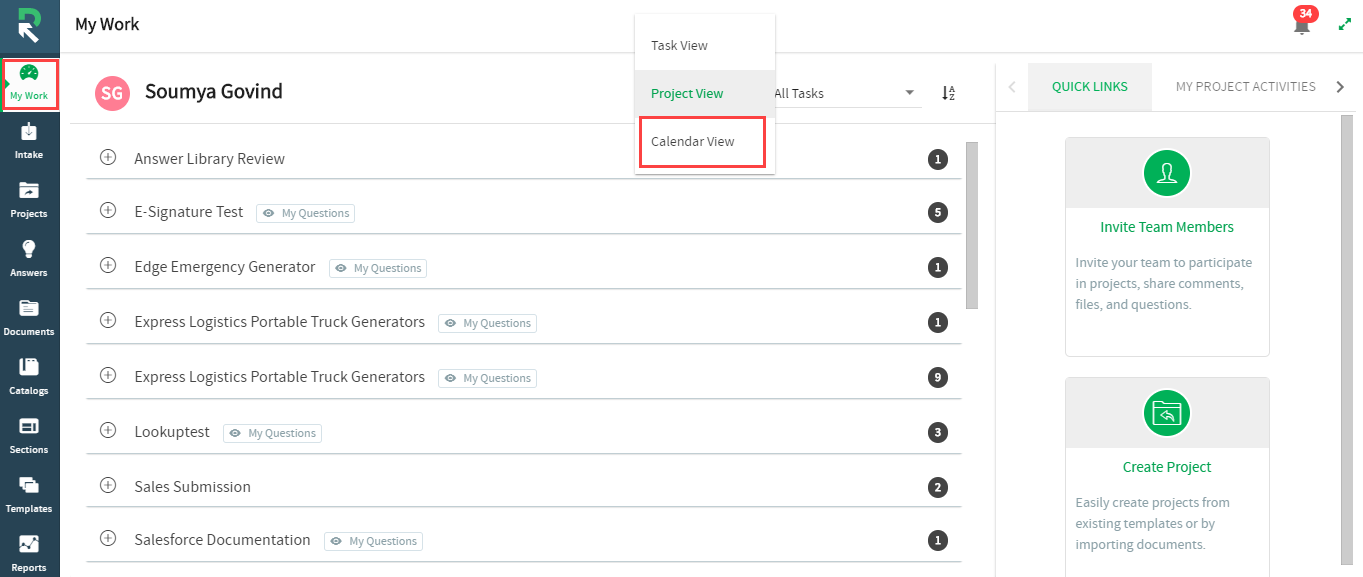This screenshot has height=577, width=1363.
Task: Expand the Sales Submission project row
Action: coord(108,486)
